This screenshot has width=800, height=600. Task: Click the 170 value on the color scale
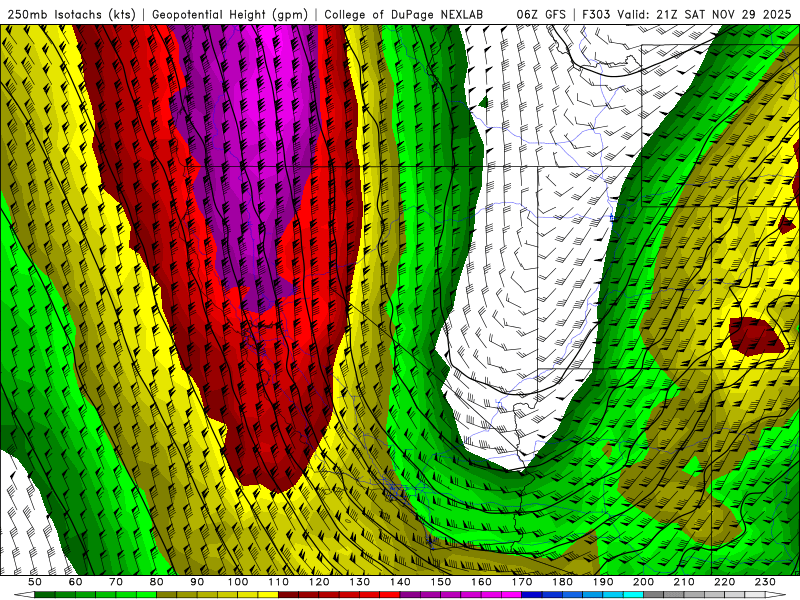(522, 582)
